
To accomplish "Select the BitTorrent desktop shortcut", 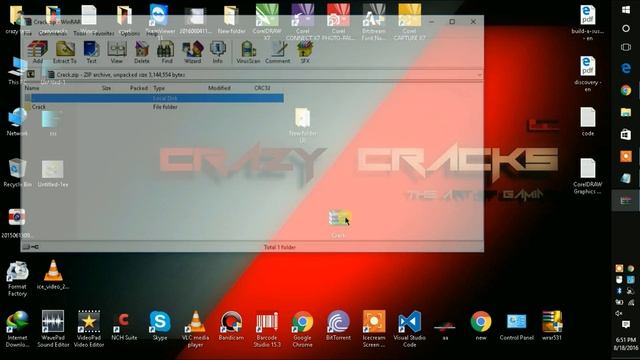I will [338, 326].
